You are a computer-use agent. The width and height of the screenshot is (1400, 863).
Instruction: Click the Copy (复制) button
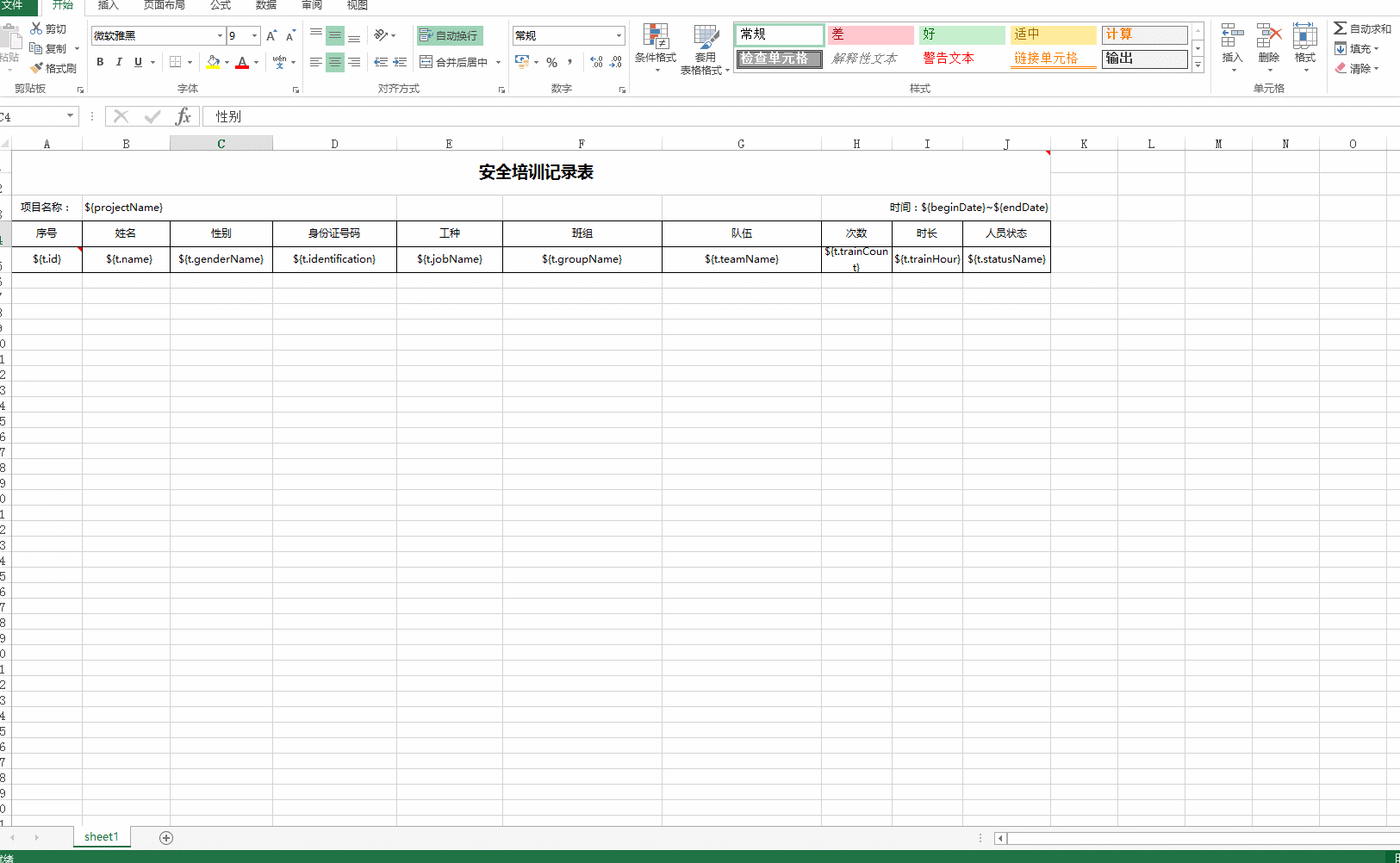(48, 48)
